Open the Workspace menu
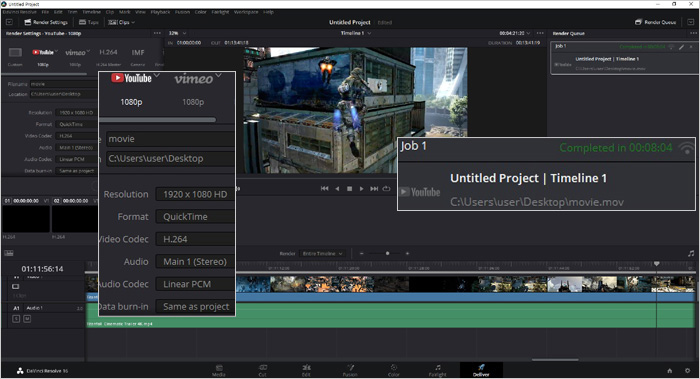Image resolution: width=700 pixels, height=379 pixels. tap(246, 12)
